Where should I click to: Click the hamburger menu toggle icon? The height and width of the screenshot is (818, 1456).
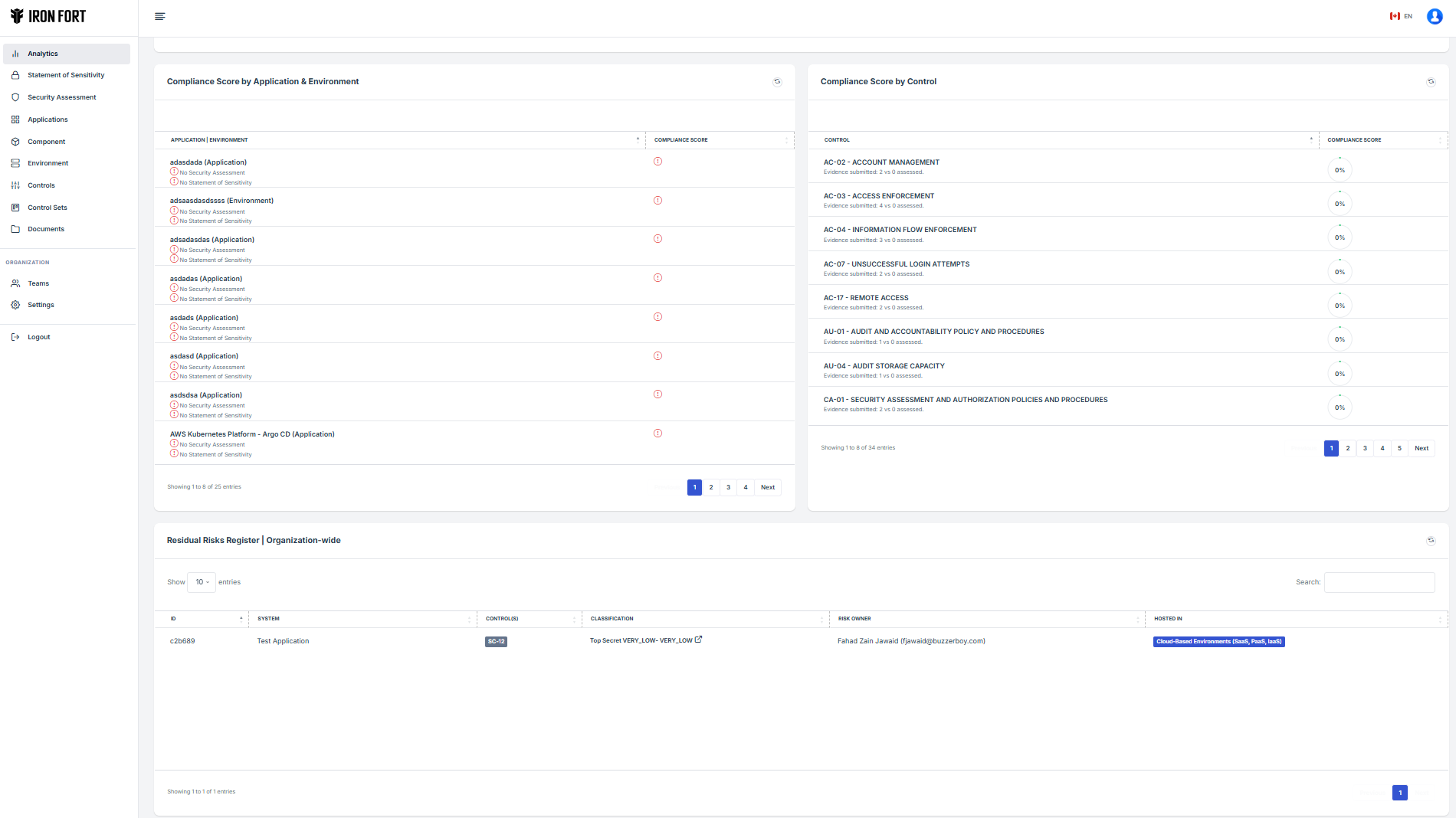[159, 16]
